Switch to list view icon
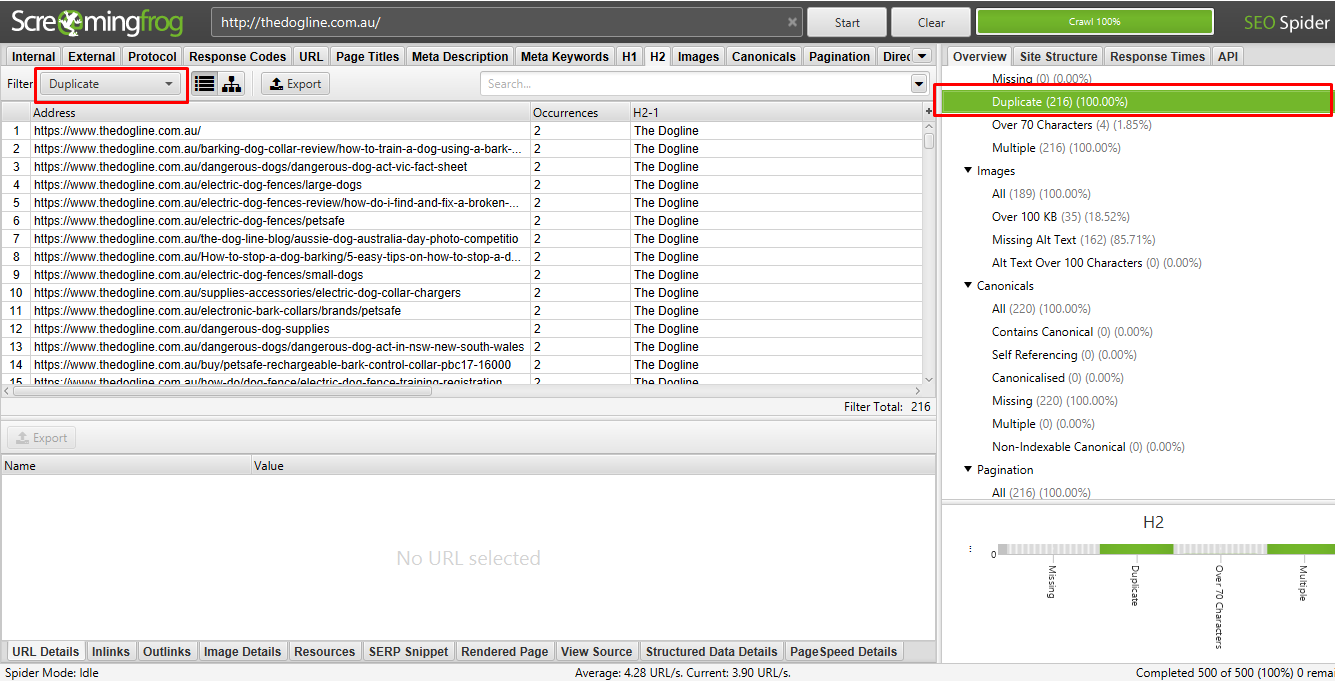This screenshot has width=1335, height=681. [x=205, y=84]
